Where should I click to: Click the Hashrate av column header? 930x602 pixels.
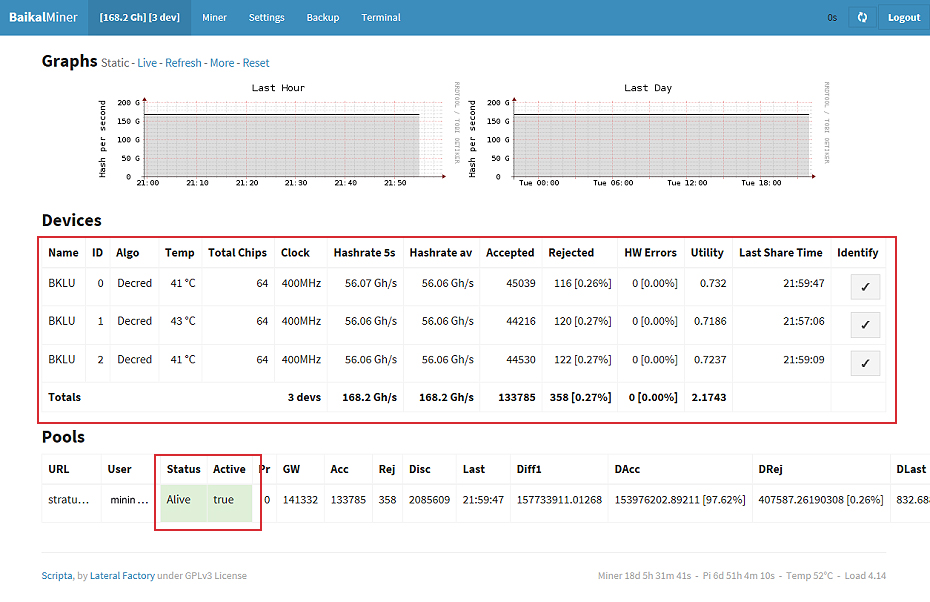tap(441, 253)
